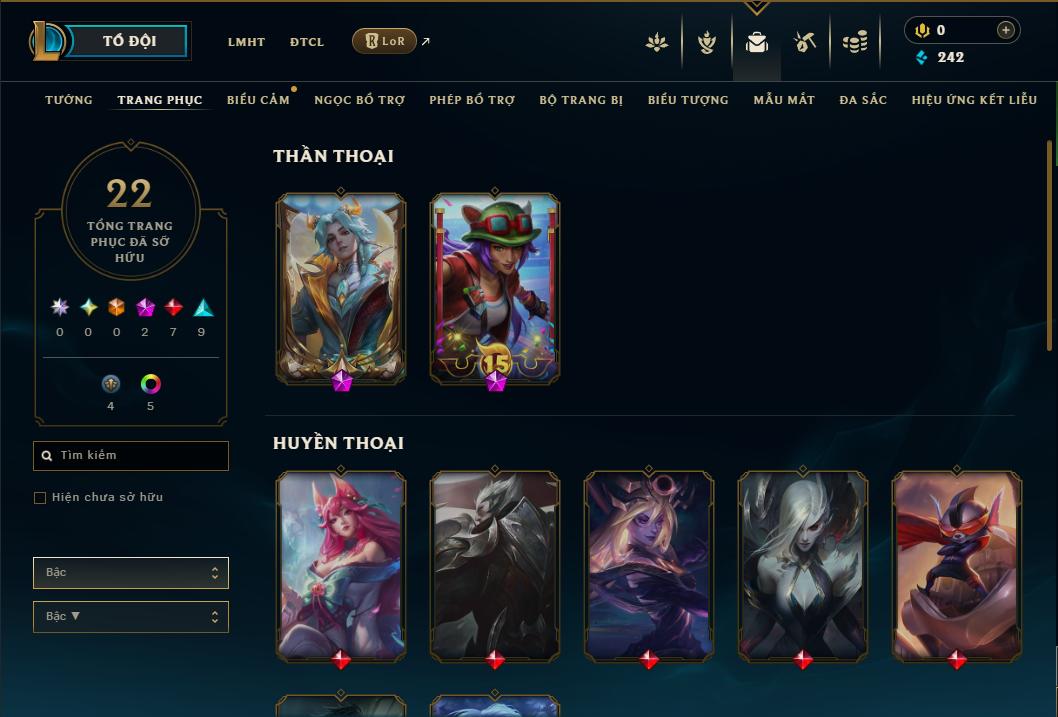Screen dimensions: 1058x717
Task: Open the laurel crest icon in top bar
Action: tap(706, 42)
